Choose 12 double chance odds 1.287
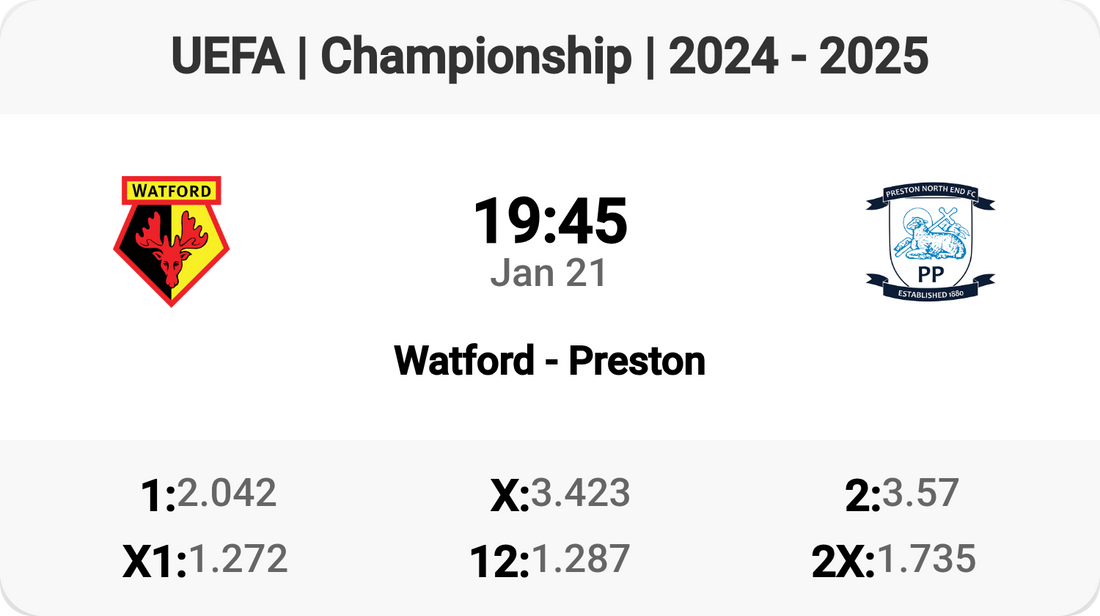 (x=580, y=559)
